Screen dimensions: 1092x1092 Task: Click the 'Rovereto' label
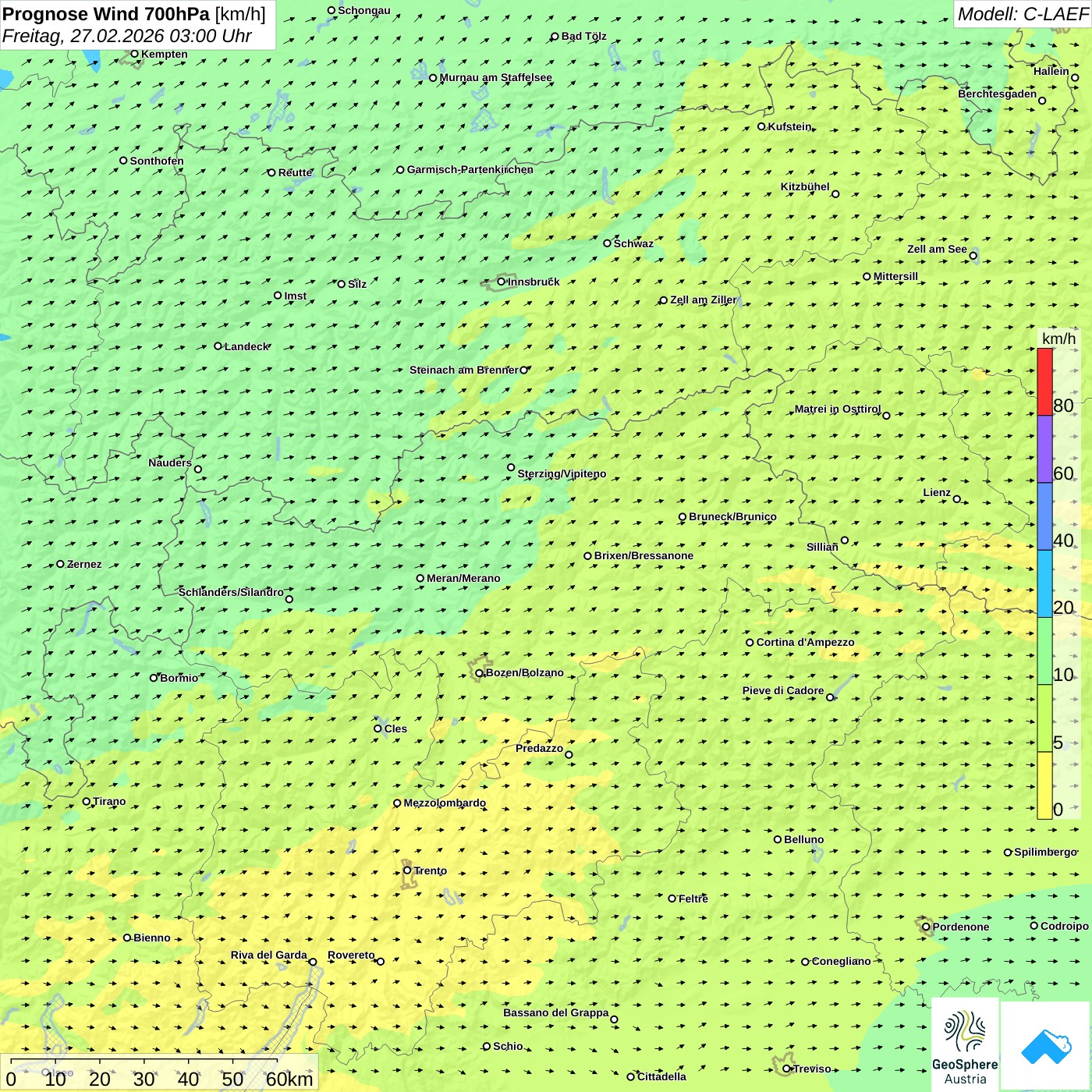click(351, 955)
